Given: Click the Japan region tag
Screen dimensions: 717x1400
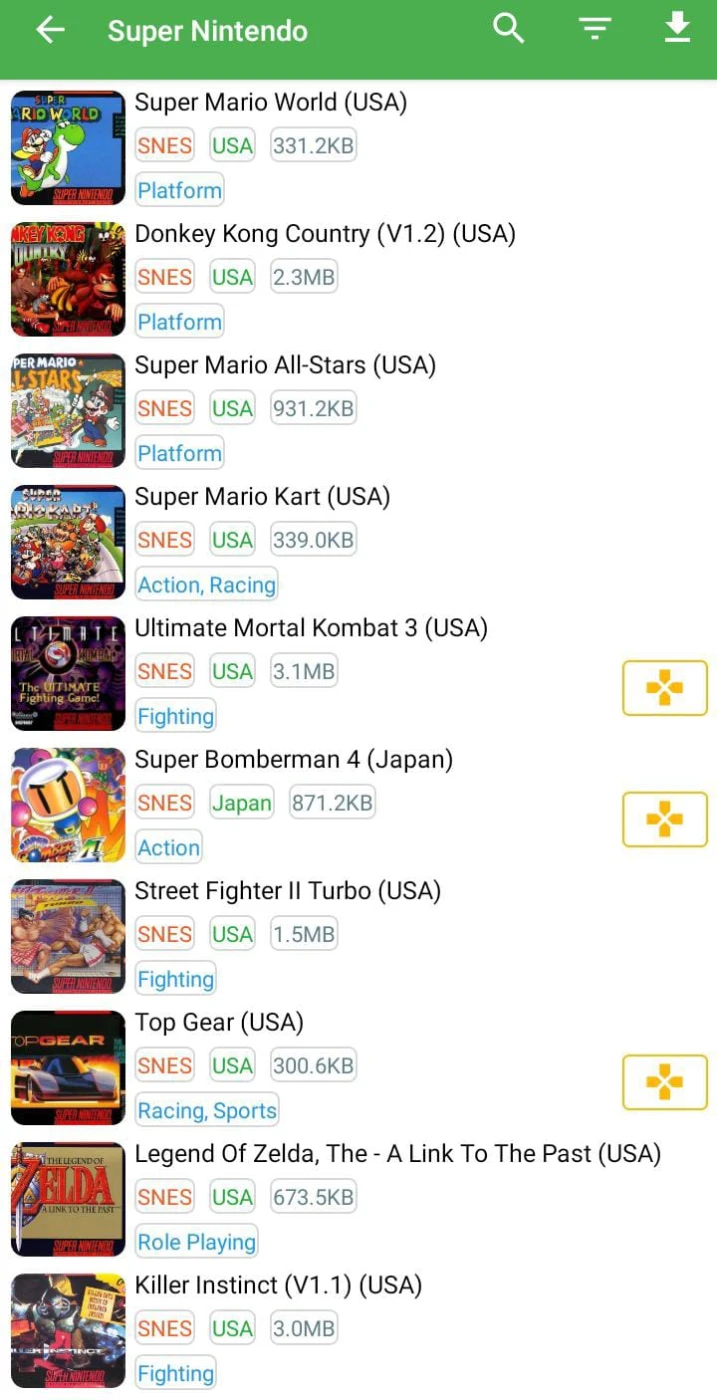Looking at the screenshot, I should 241,803.
